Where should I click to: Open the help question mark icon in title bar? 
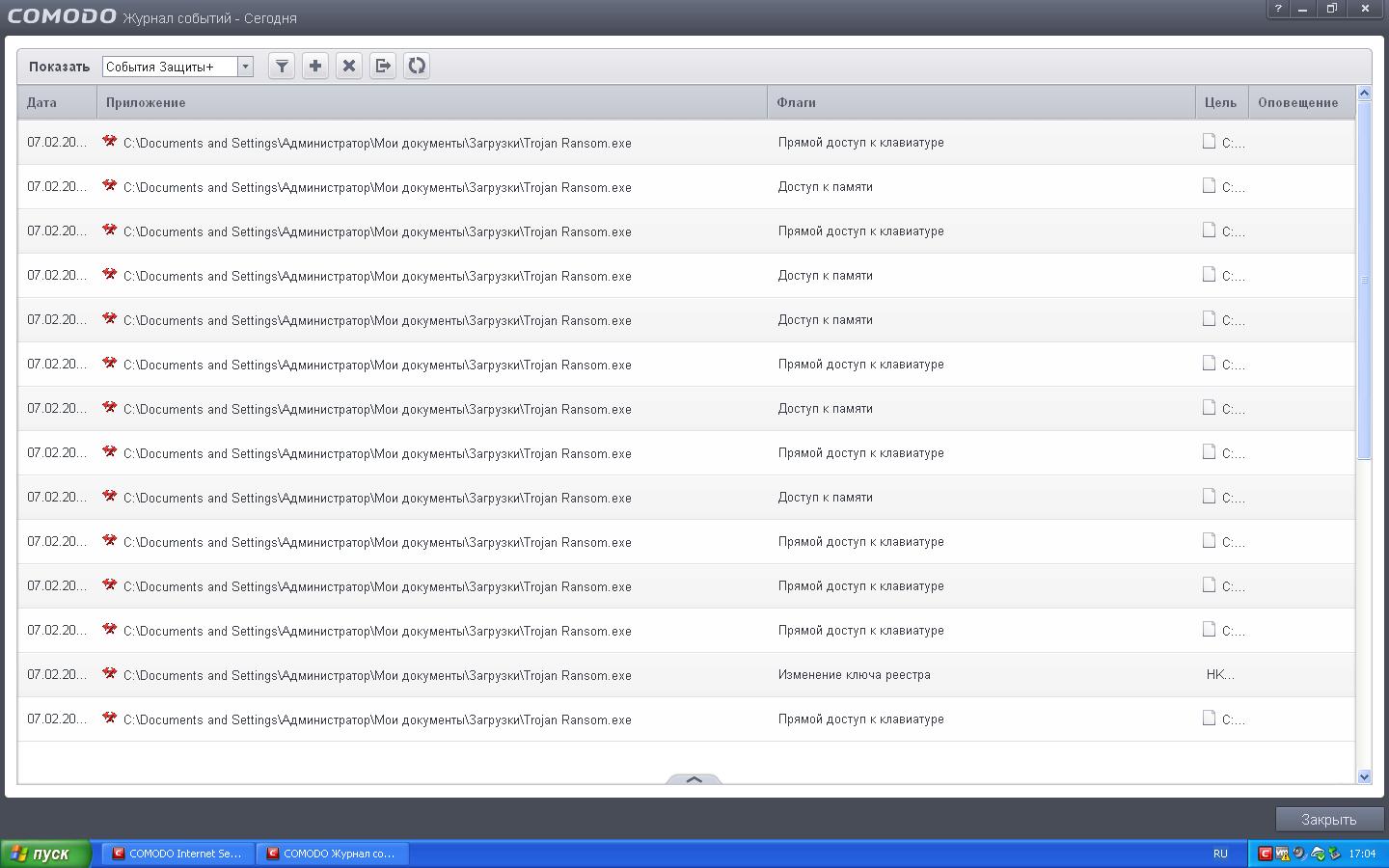[1278, 9]
